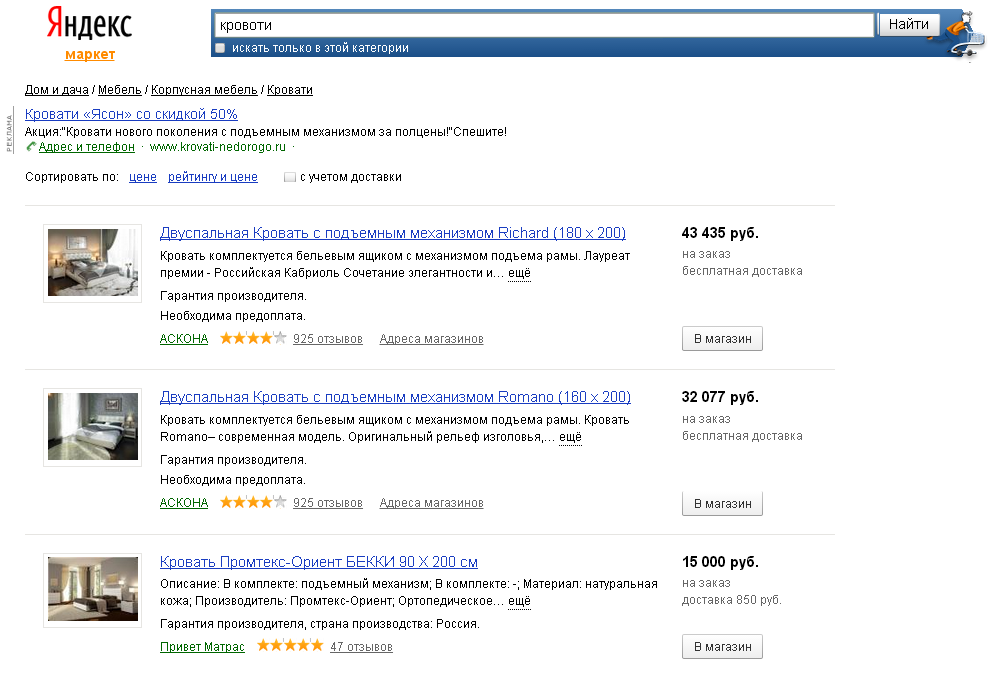Click the Яндекс logo

pyautogui.click(x=89, y=24)
